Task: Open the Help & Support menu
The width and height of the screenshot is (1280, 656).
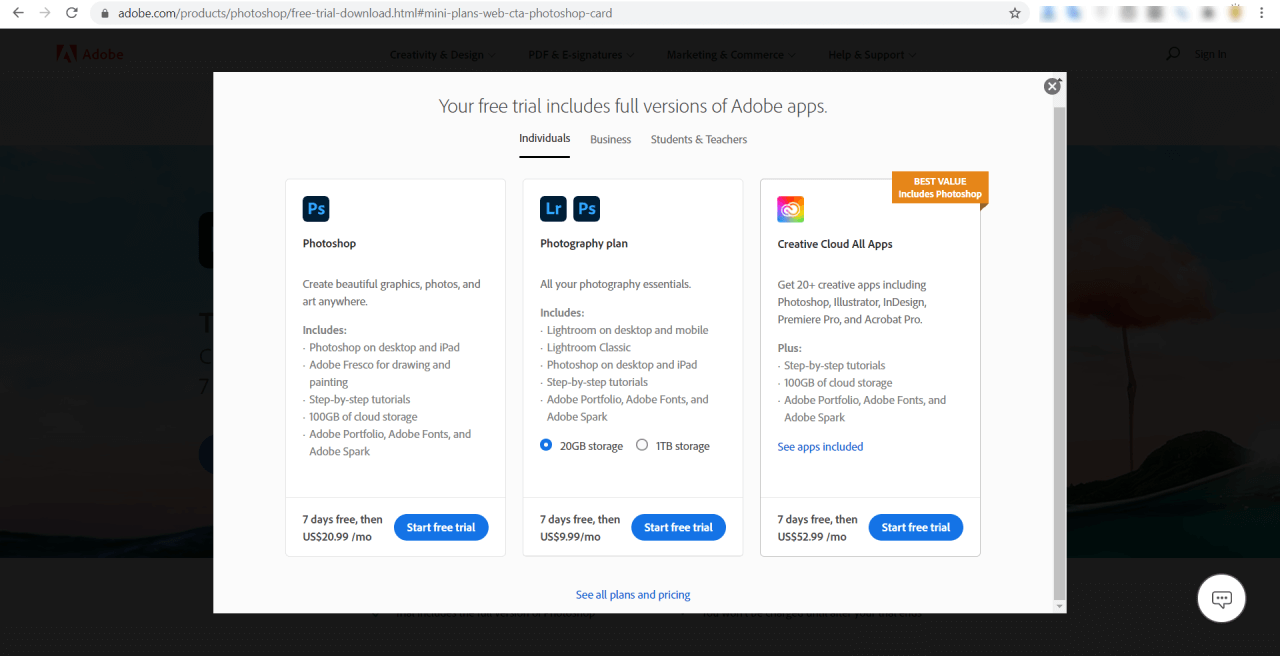Action: click(x=872, y=55)
